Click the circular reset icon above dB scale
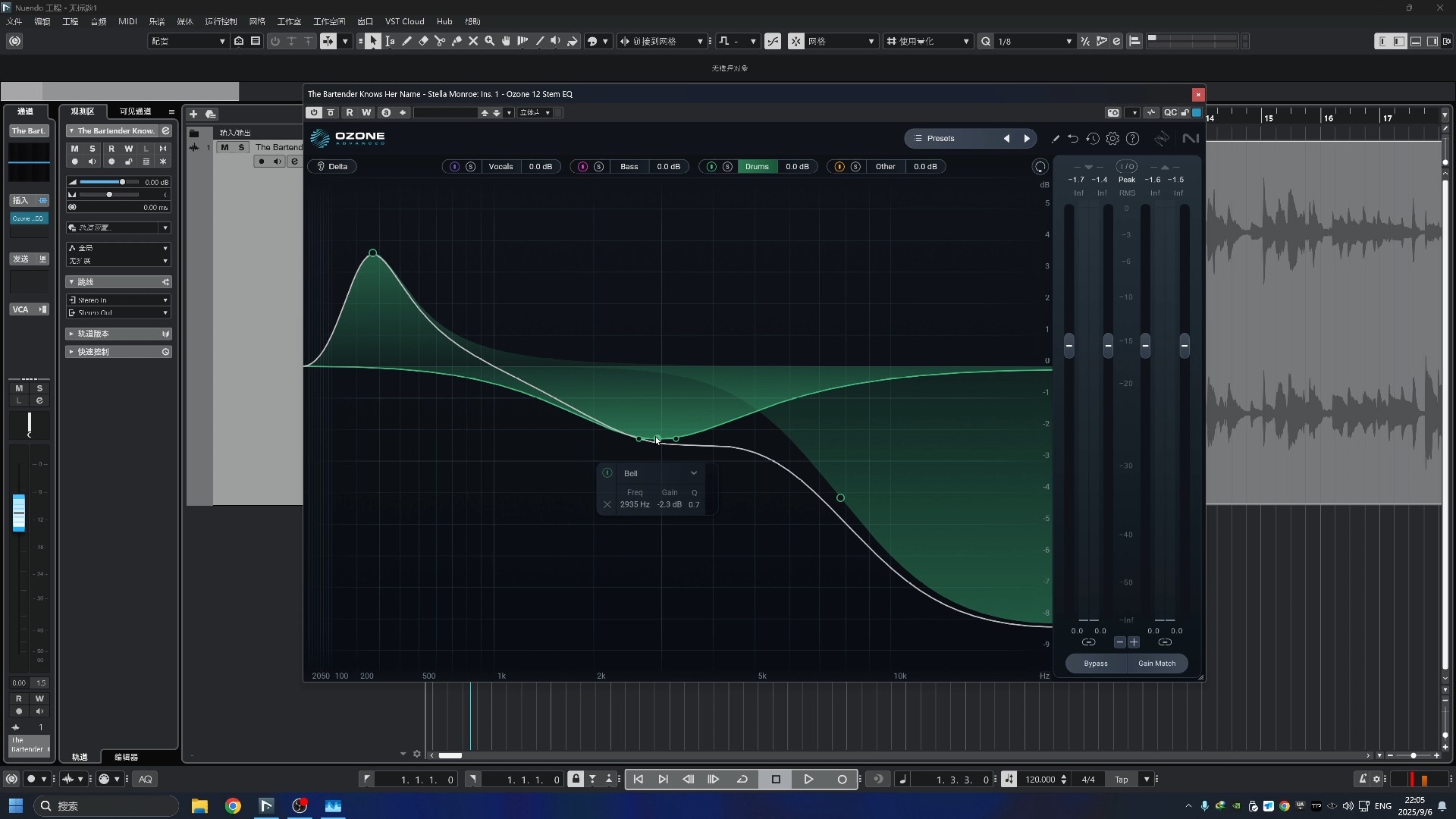 [1040, 167]
